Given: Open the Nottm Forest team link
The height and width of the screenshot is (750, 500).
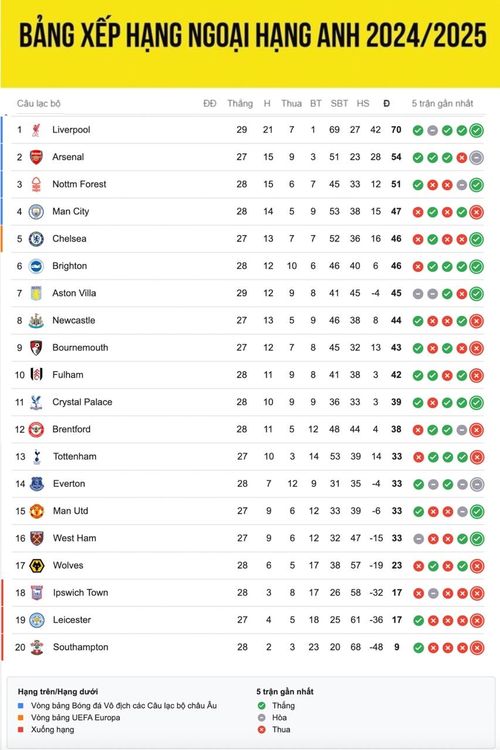Looking at the screenshot, I should (79, 184).
